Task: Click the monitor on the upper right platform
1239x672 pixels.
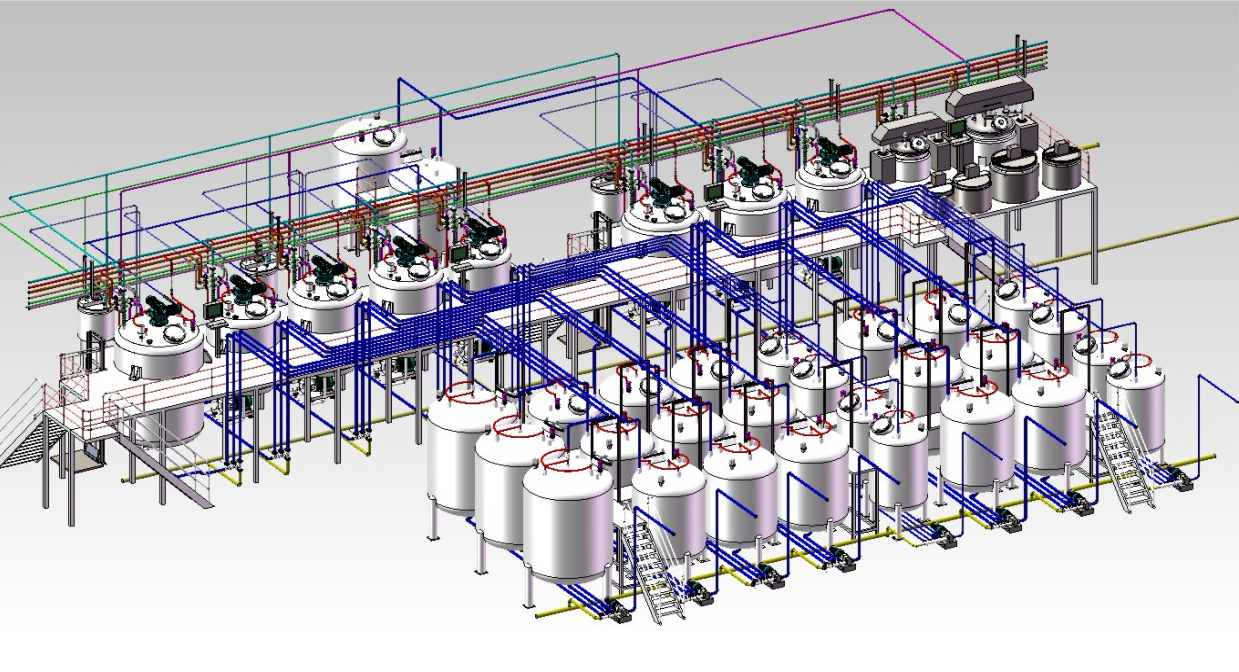Action: click(957, 128)
